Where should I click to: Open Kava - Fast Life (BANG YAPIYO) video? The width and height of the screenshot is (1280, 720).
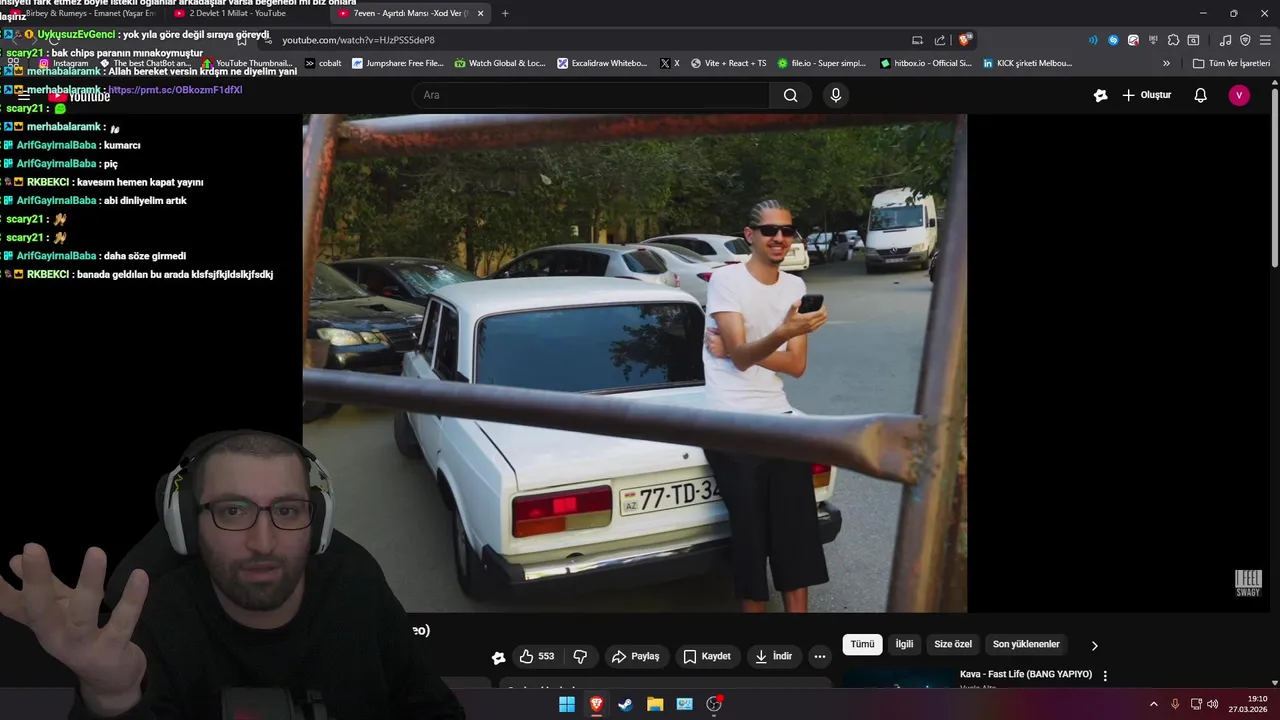tap(1026, 674)
